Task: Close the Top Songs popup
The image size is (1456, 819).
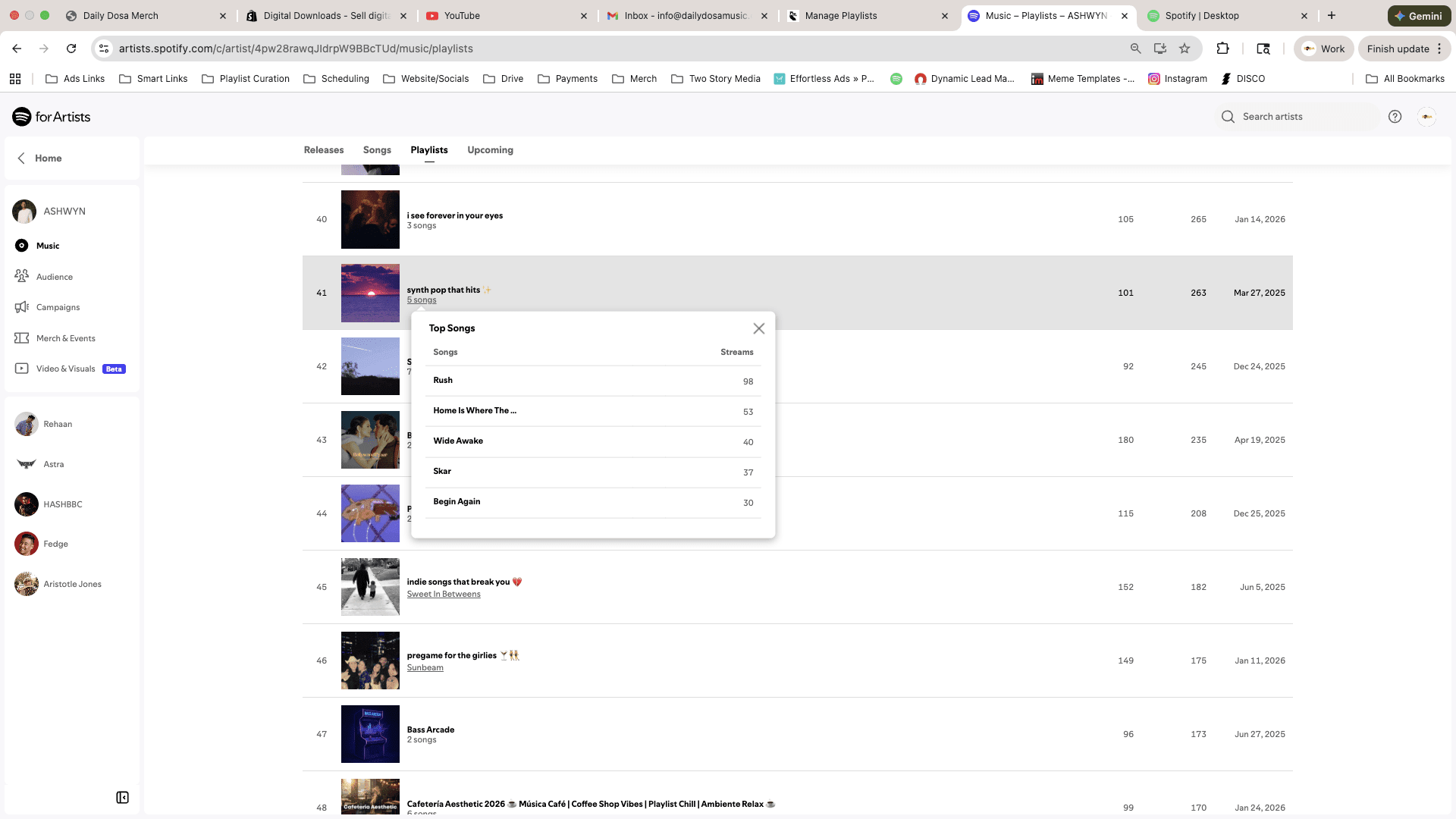Action: click(758, 328)
